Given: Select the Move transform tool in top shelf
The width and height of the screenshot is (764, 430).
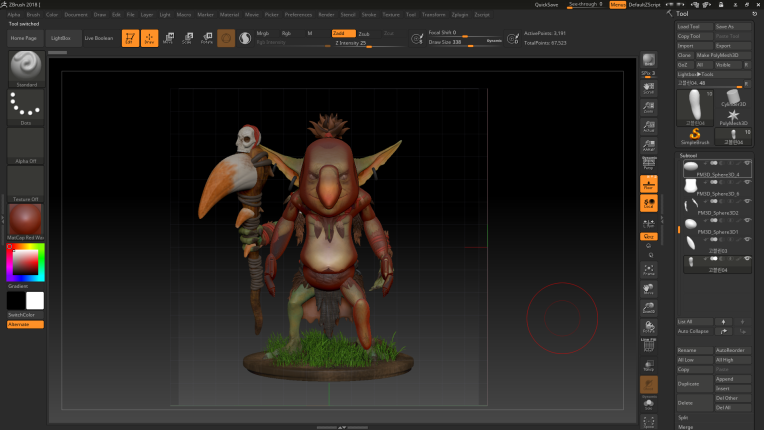Looking at the screenshot, I should click(169, 38).
